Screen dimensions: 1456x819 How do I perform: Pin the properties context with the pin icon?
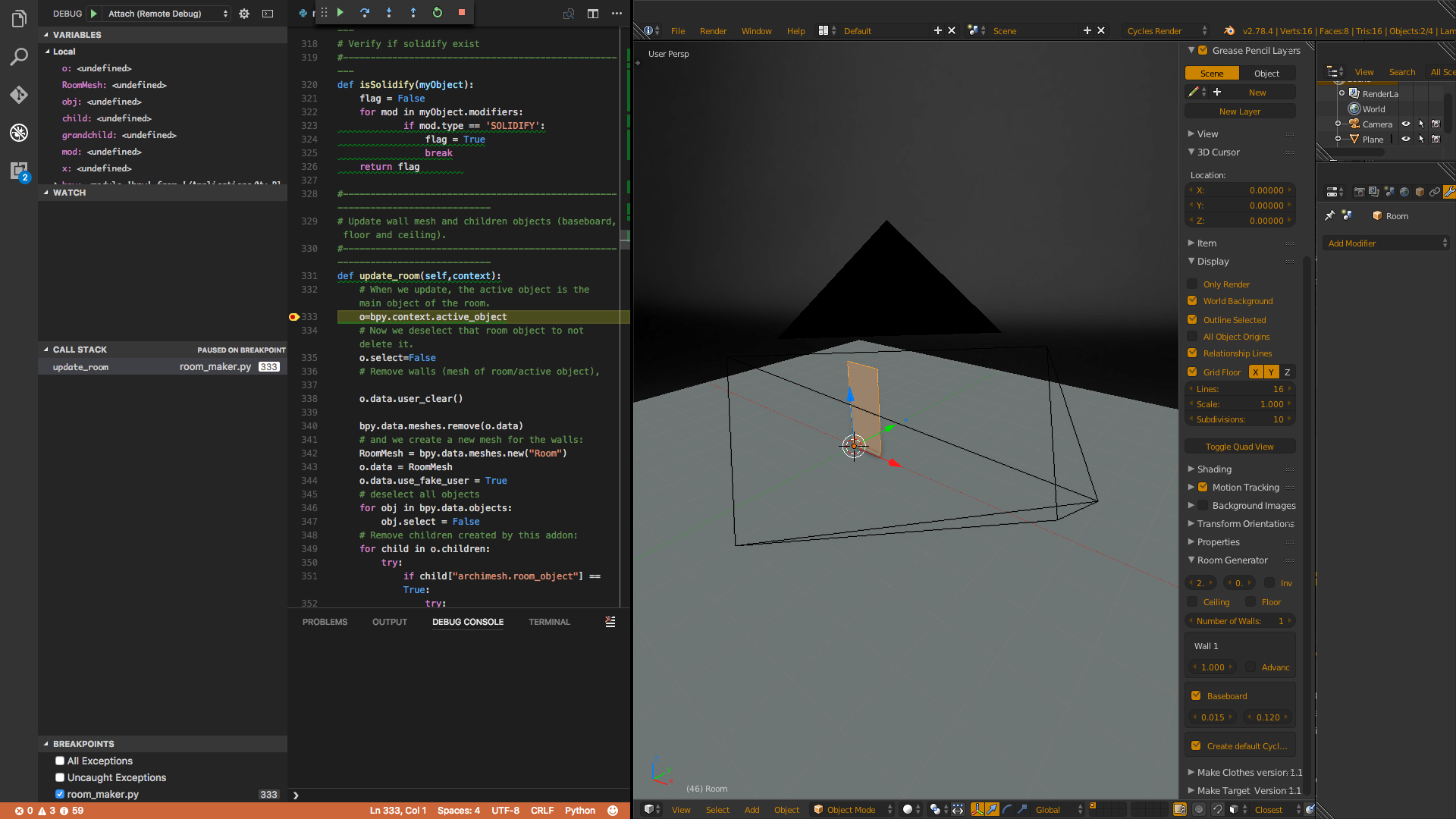[1330, 215]
